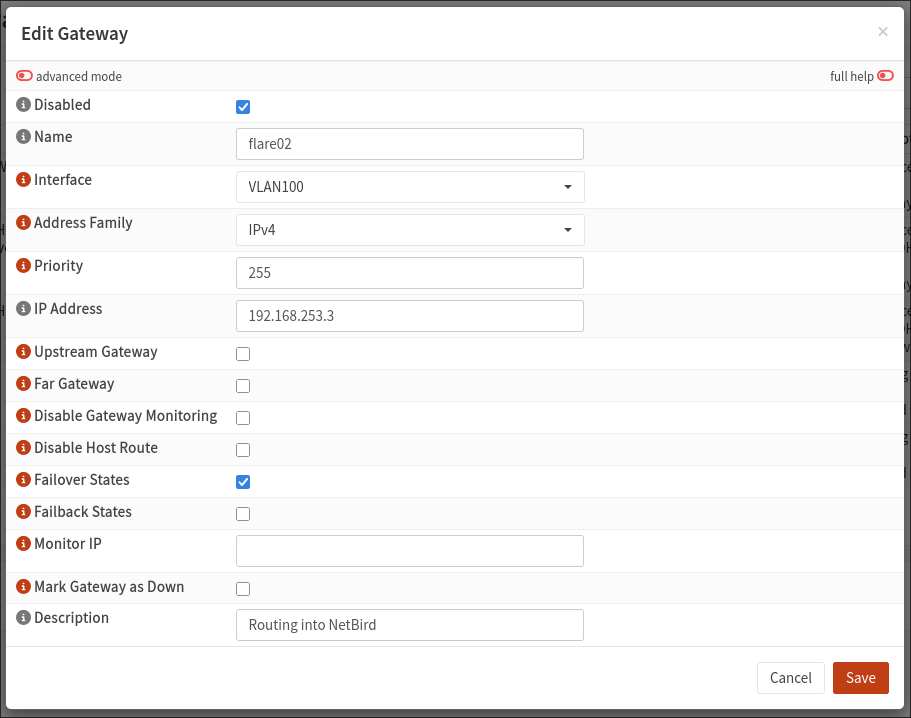
Task: Uncheck the Disabled checkbox
Action: [243, 107]
